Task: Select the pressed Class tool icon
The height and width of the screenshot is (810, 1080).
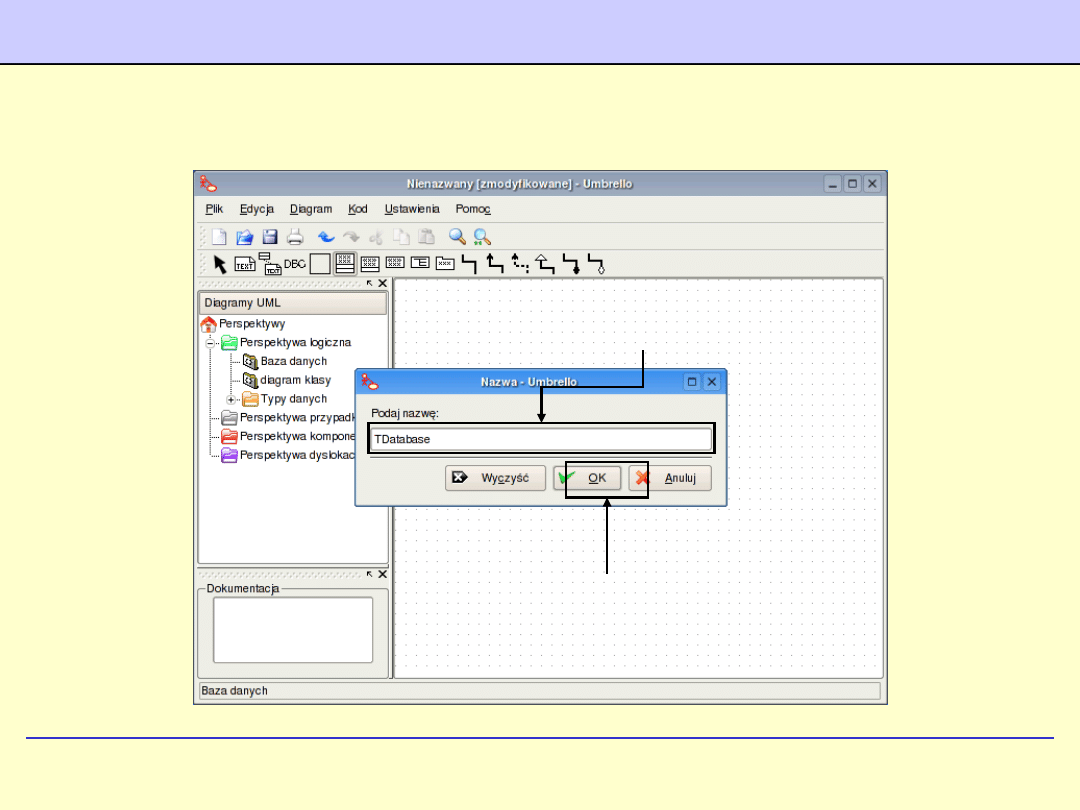Action: pos(345,264)
